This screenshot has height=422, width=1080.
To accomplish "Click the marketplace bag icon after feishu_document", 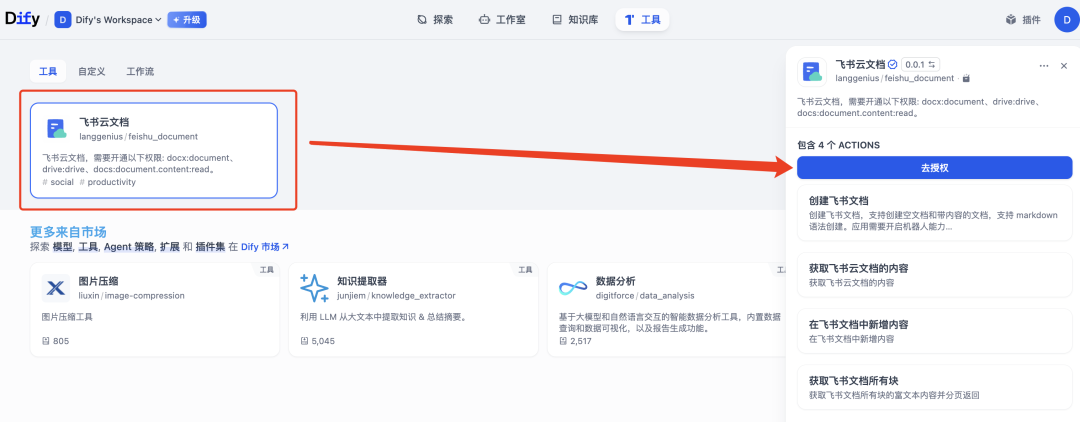I will (966, 78).
